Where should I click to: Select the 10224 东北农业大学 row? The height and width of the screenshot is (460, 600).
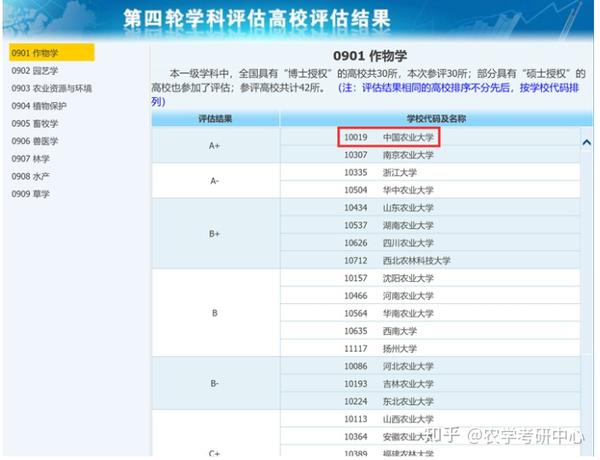coord(430,401)
